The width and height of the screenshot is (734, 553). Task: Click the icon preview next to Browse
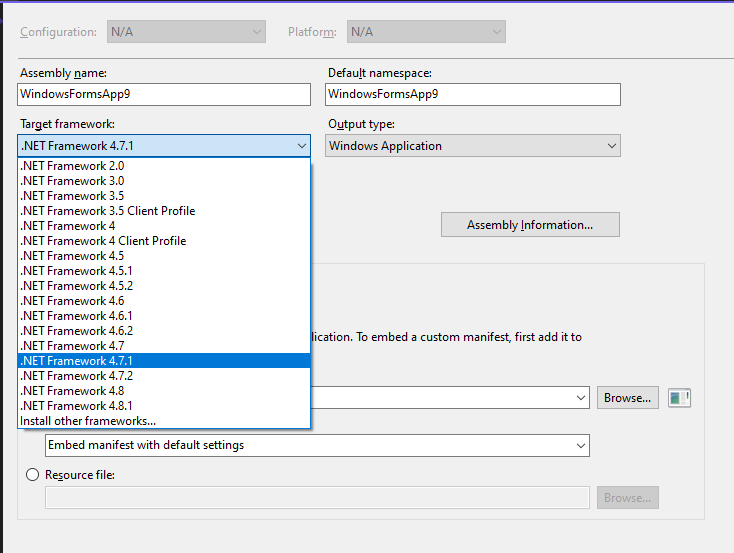(679, 398)
